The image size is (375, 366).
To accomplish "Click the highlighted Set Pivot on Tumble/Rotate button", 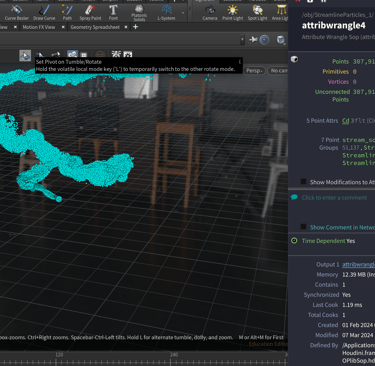I will tap(25, 56).
